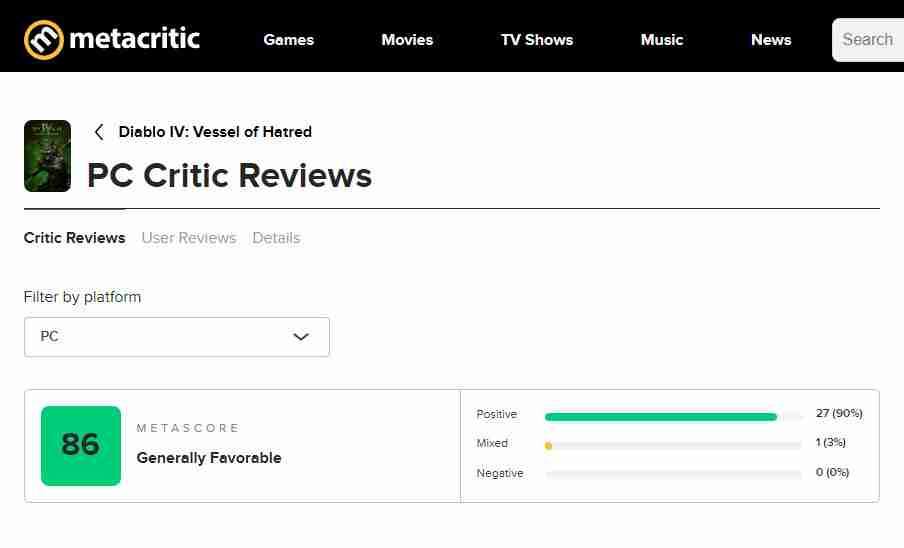Expand the platform filter chevron
The height and width of the screenshot is (548, 904).
tap(301, 337)
